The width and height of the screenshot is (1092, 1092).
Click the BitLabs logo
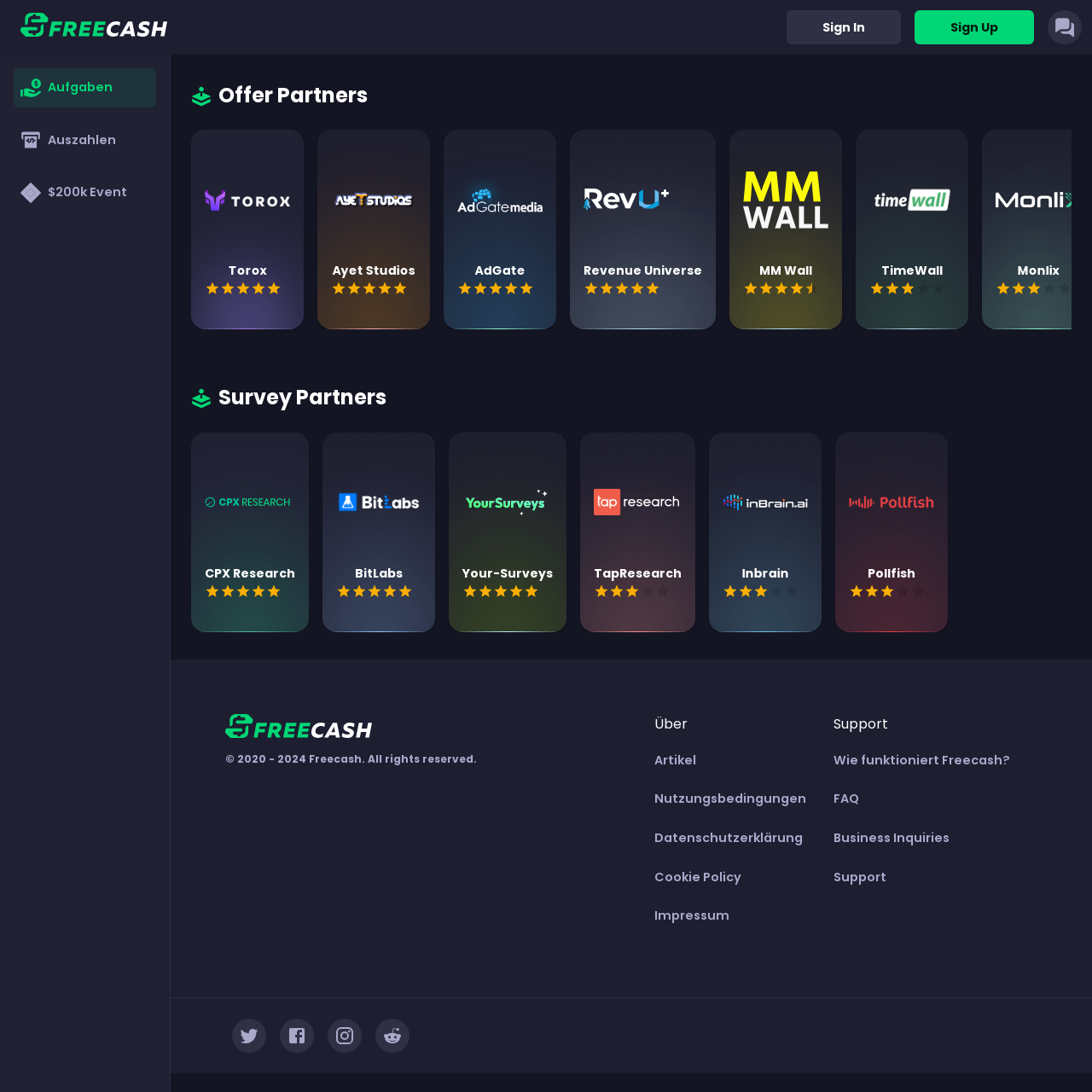[x=379, y=502]
